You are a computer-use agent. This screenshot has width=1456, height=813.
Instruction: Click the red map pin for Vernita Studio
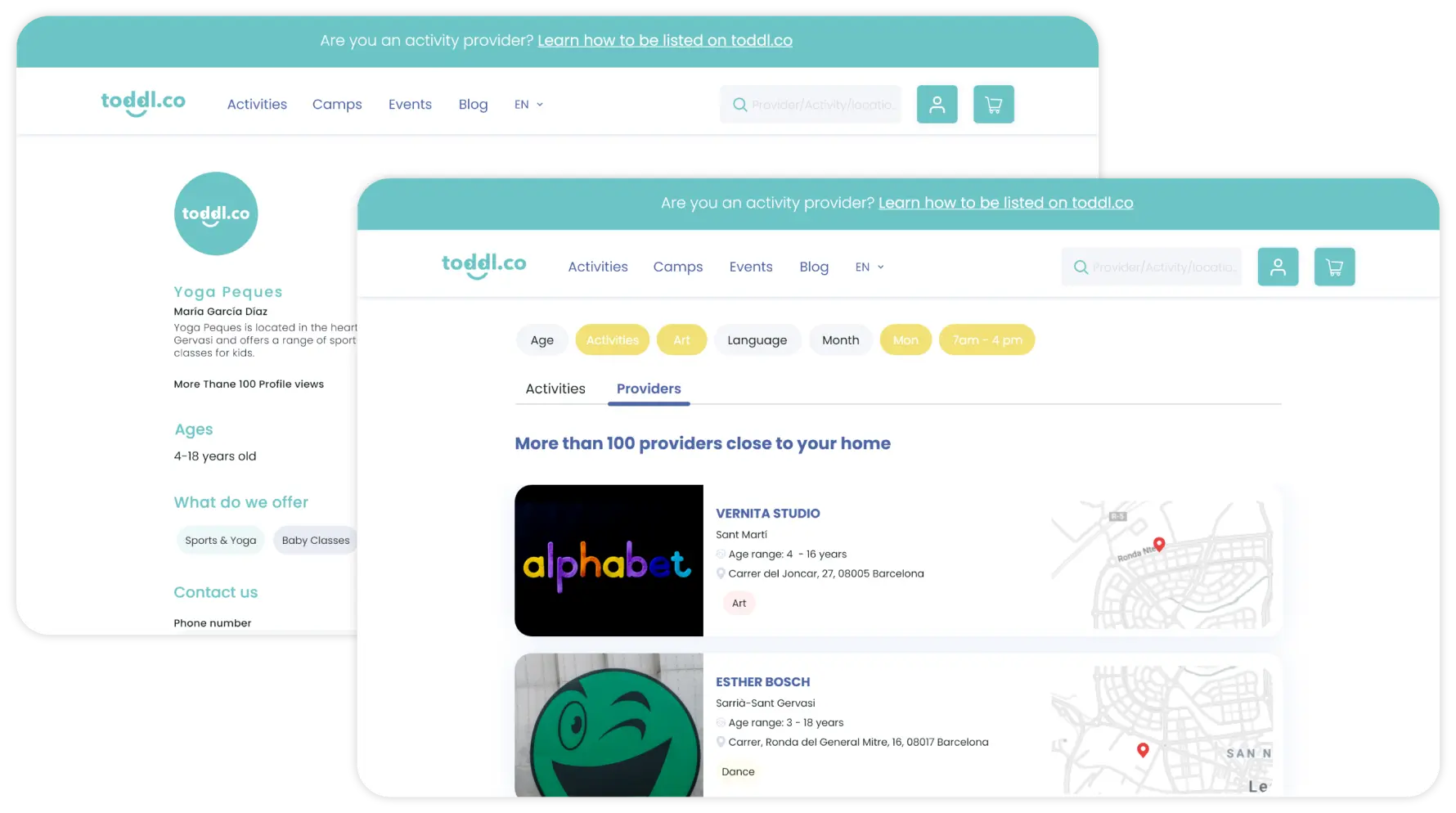[1159, 544]
